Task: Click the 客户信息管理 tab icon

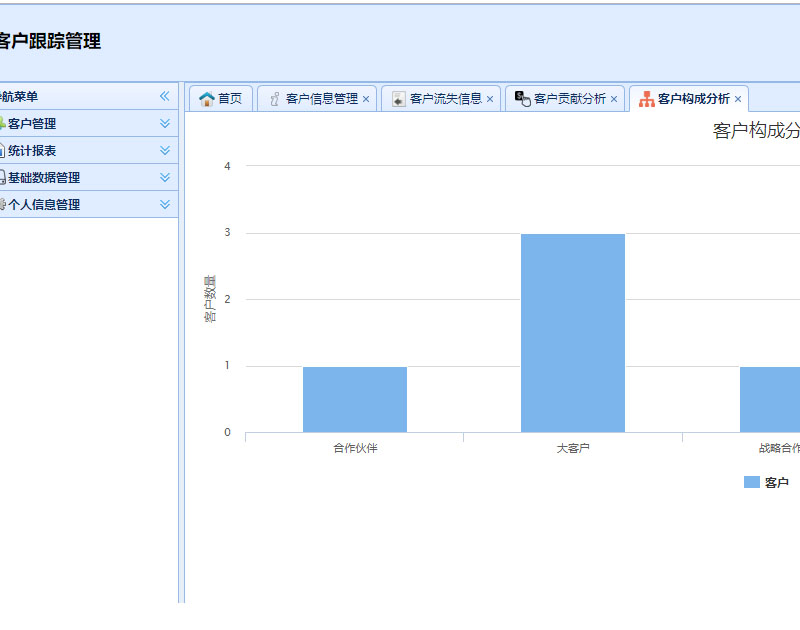Action: pyautogui.click(x=274, y=99)
